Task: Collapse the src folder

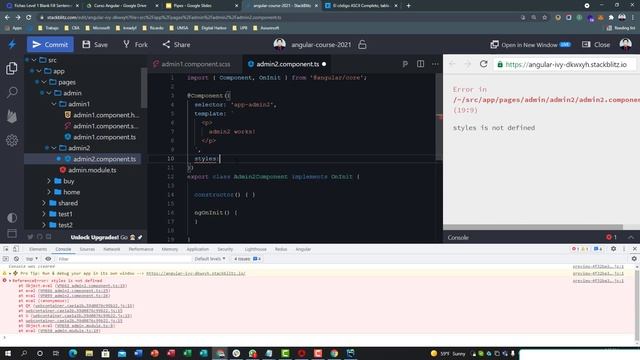Action: point(34,60)
